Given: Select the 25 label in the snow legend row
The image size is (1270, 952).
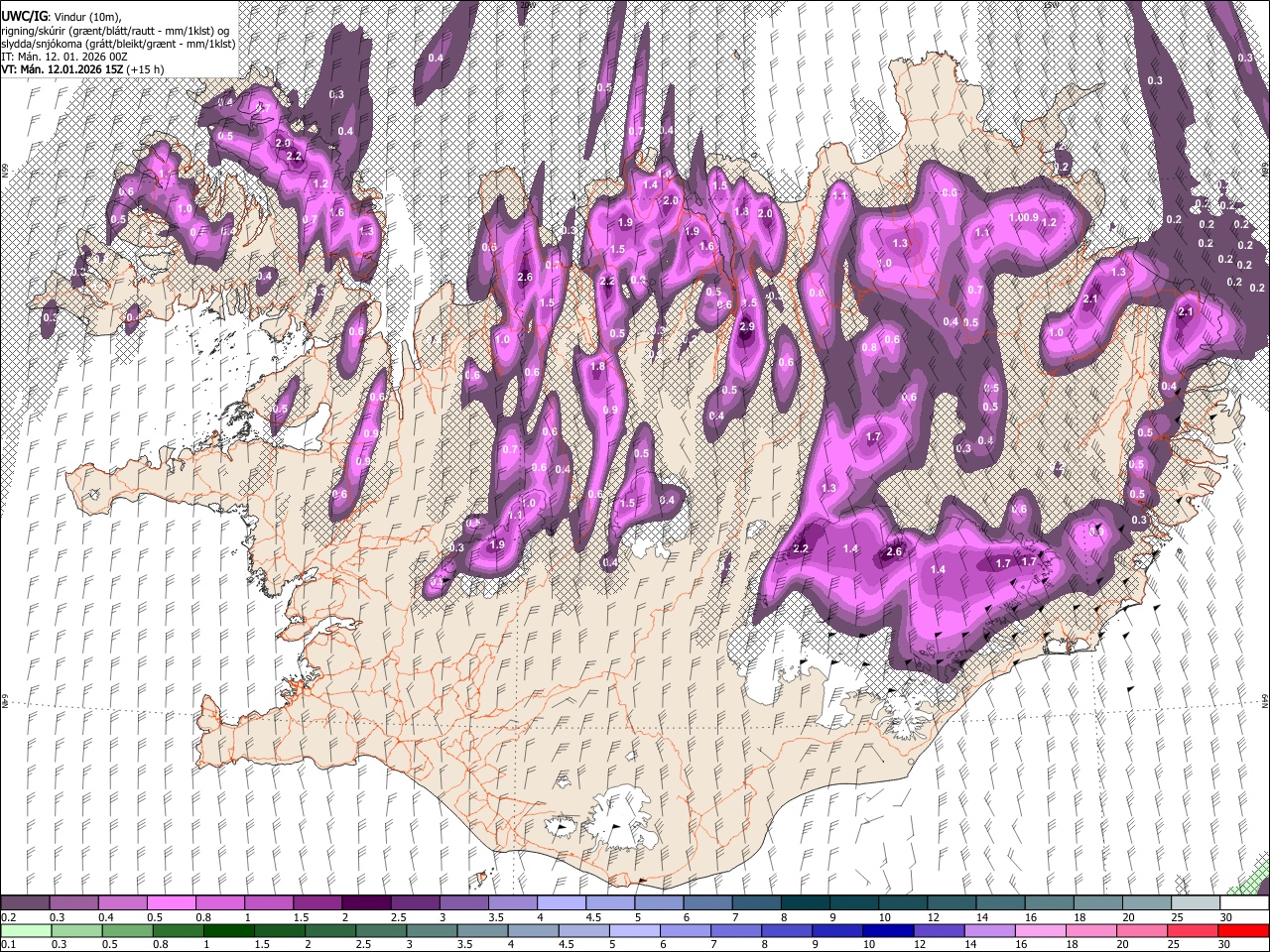Looking at the screenshot, I should (1176, 917).
